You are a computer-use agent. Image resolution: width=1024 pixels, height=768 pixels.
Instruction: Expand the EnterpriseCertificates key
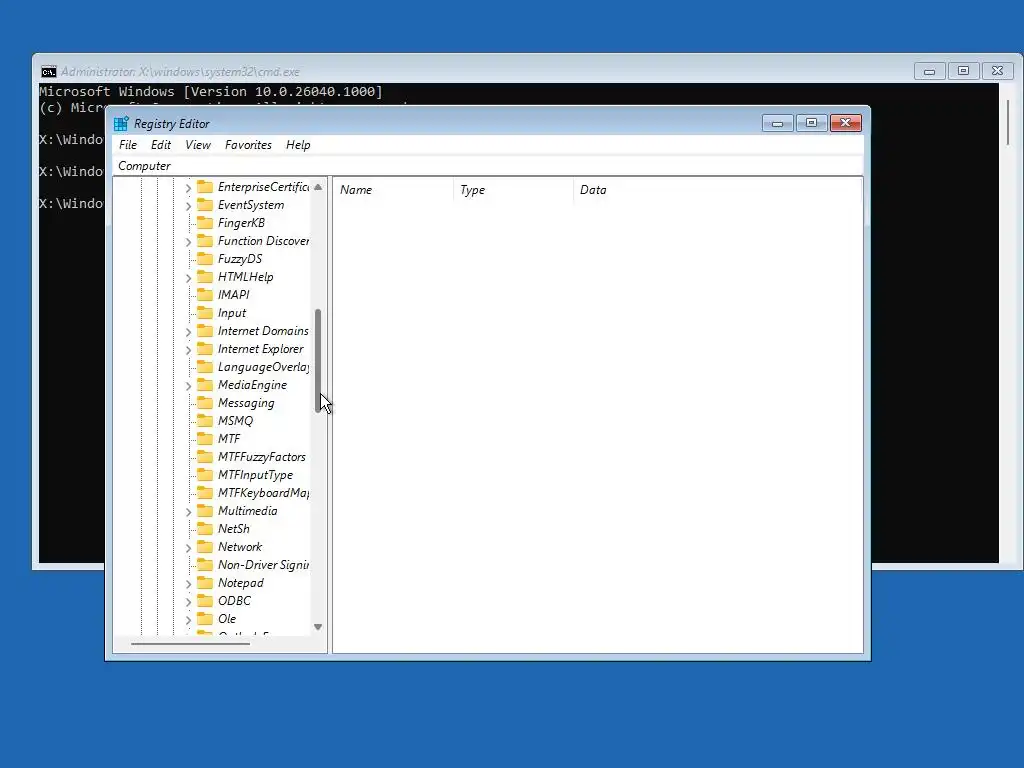(x=188, y=188)
